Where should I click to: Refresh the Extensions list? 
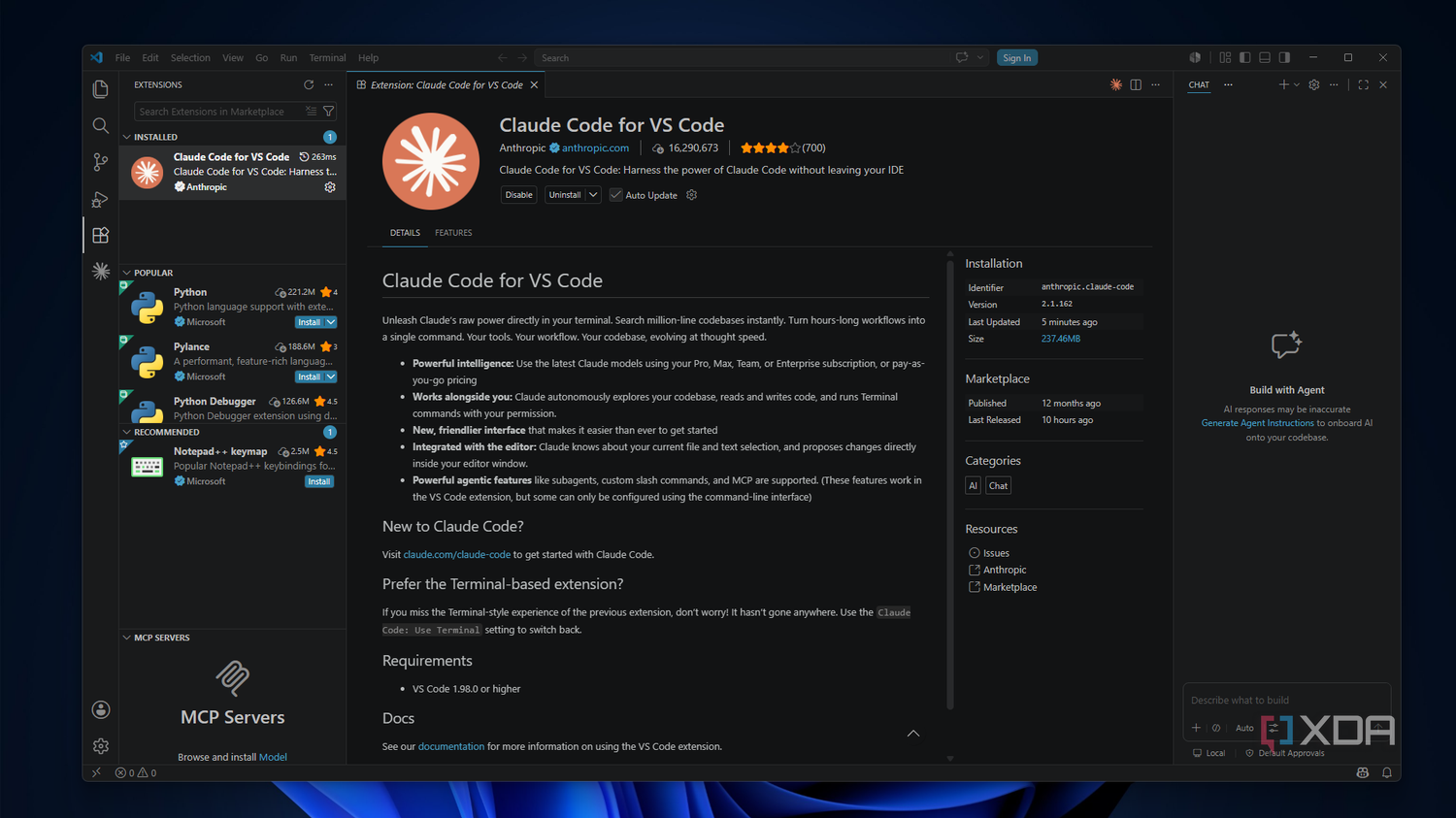click(x=309, y=85)
